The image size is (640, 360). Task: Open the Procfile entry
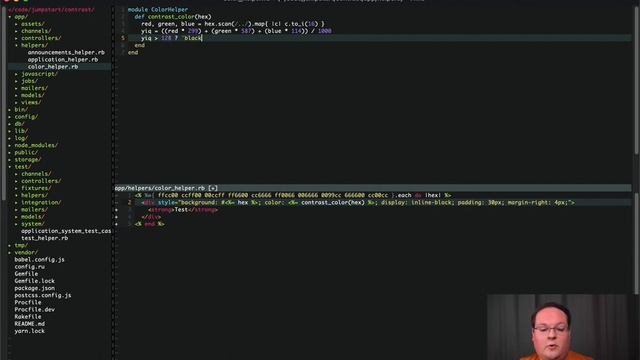pyautogui.click(x=28, y=302)
